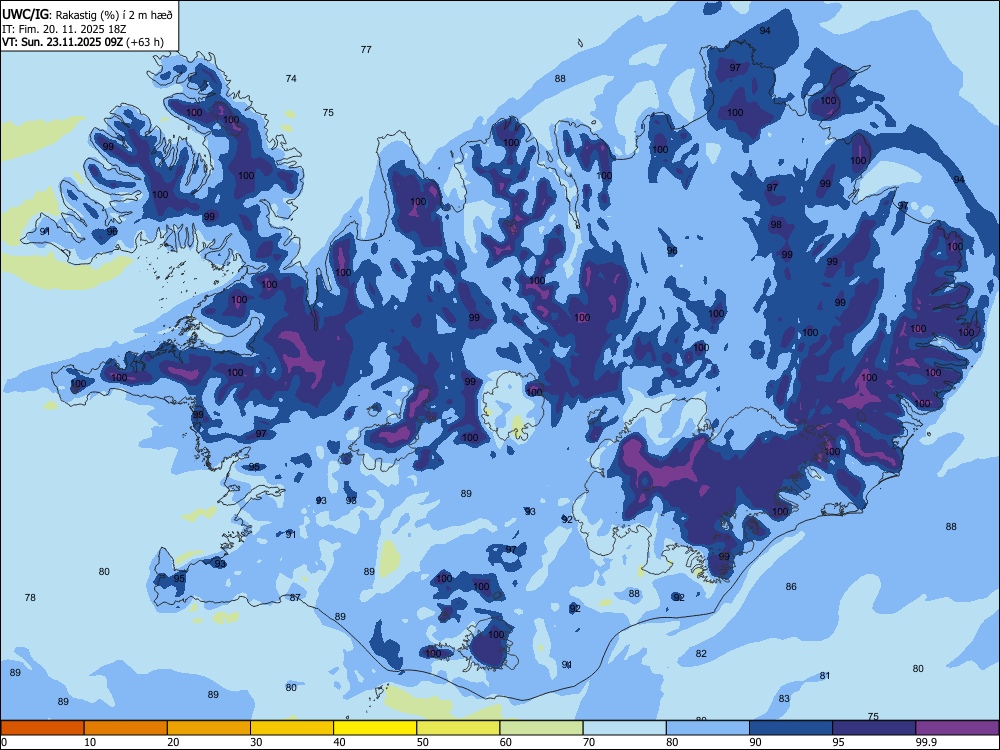Click the 'VT: Sun. 23.11.2025 09Z (+63 h)' line
Image resolution: width=1000 pixels, height=750 pixels.
tap(83, 42)
